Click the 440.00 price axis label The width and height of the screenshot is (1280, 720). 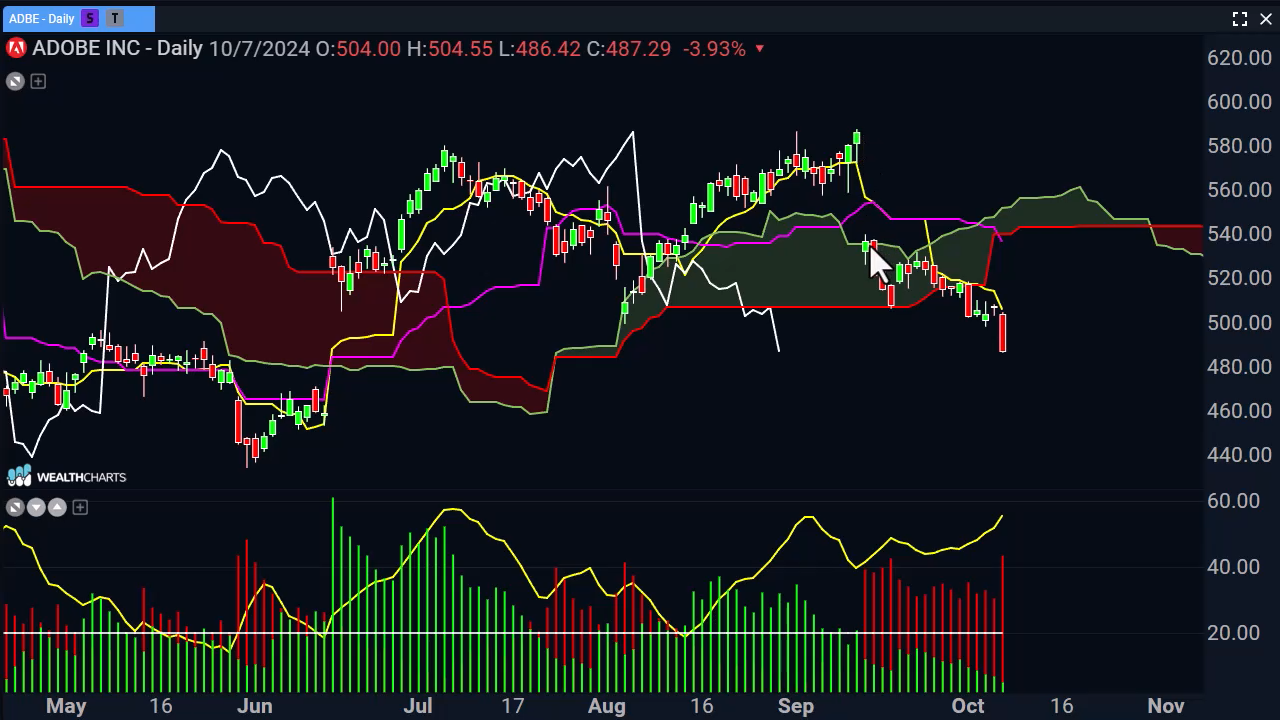[1239, 455]
